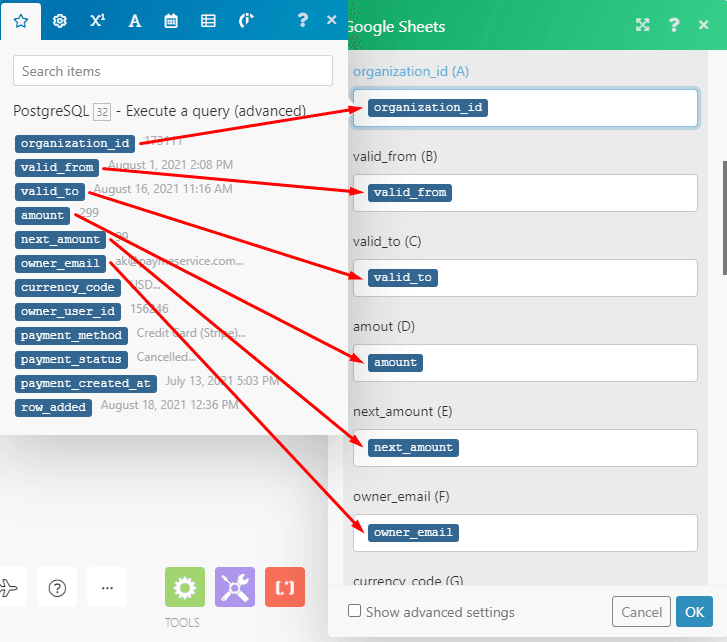
Task: Open the date and time functions tab
Action: [x=171, y=20]
